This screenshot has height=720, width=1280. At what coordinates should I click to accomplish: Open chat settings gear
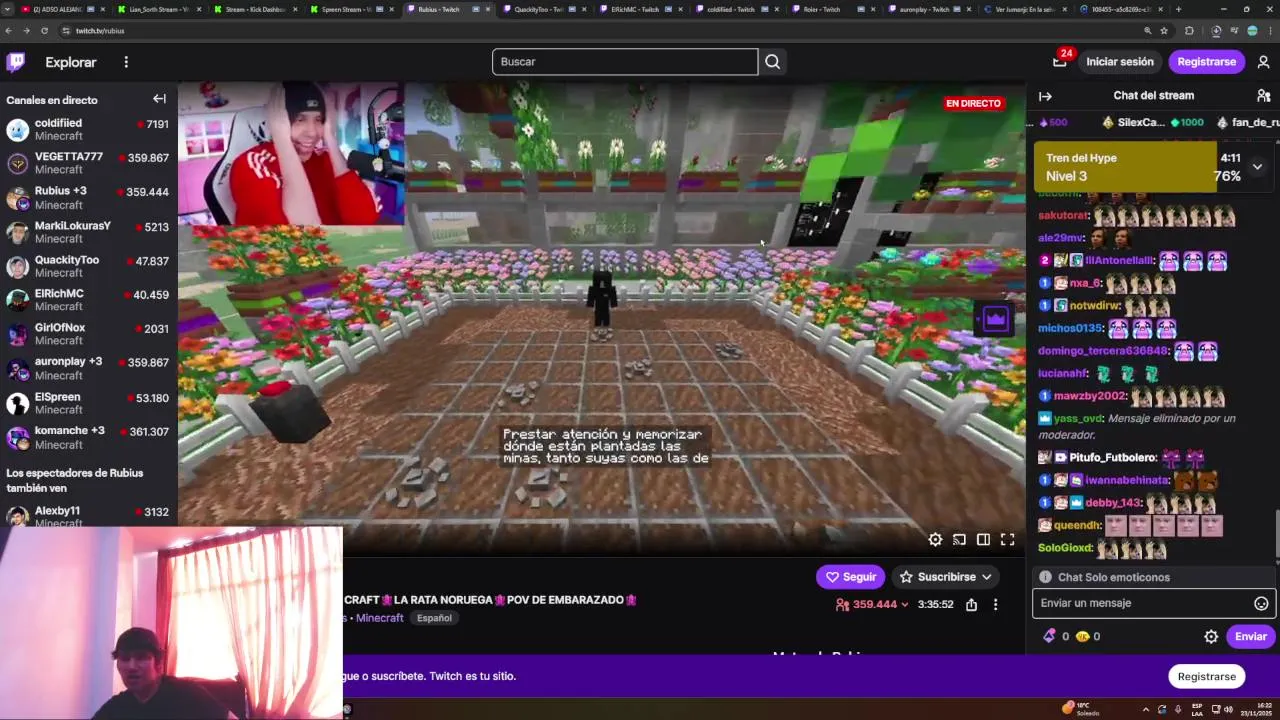pos(1211,637)
